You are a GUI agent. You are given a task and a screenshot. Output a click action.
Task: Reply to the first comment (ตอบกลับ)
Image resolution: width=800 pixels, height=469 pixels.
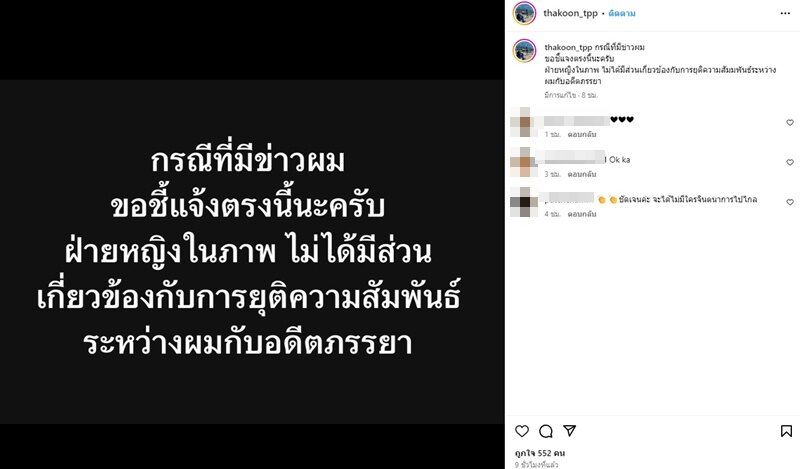(x=582, y=134)
